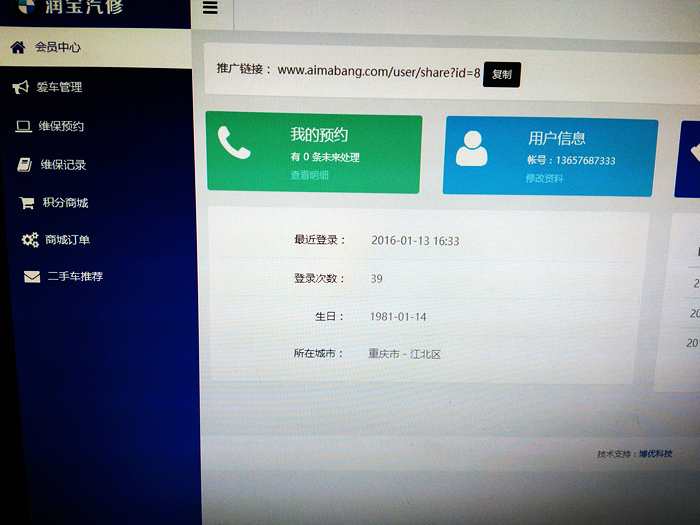Click the 最近登录 label
Image resolution: width=700 pixels, height=525 pixels.
coord(320,240)
